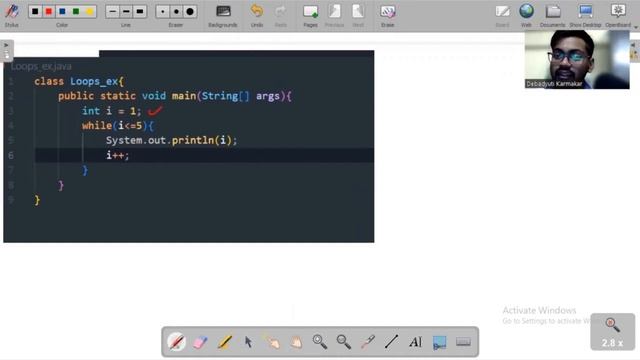The height and width of the screenshot is (360, 640).
Task: Open the Backgrounds chooser
Action: point(223,15)
